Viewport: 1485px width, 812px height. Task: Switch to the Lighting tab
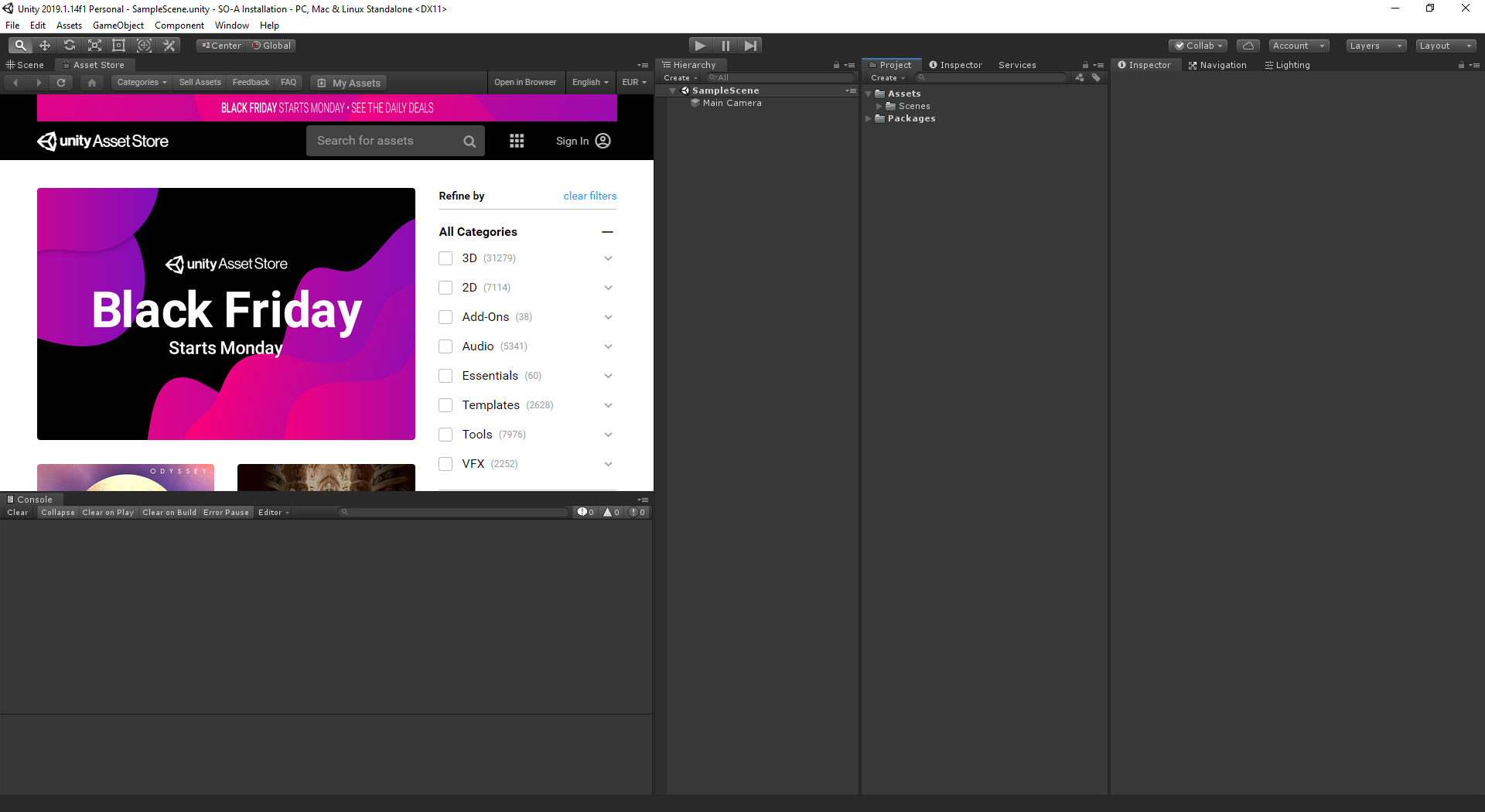pos(1288,65)
